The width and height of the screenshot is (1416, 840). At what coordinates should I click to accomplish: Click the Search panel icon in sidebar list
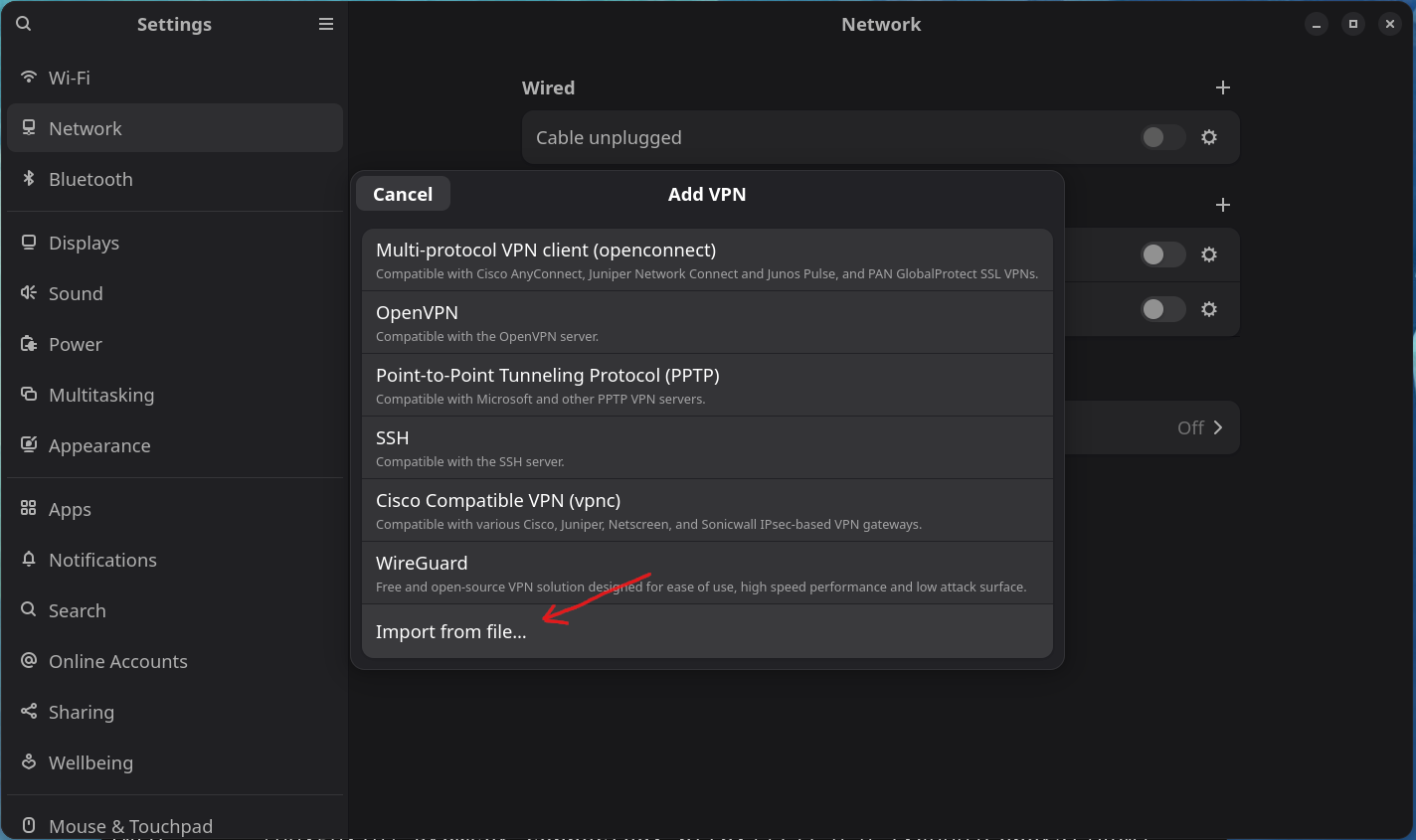pyautogui.click(x=29, y=610)
